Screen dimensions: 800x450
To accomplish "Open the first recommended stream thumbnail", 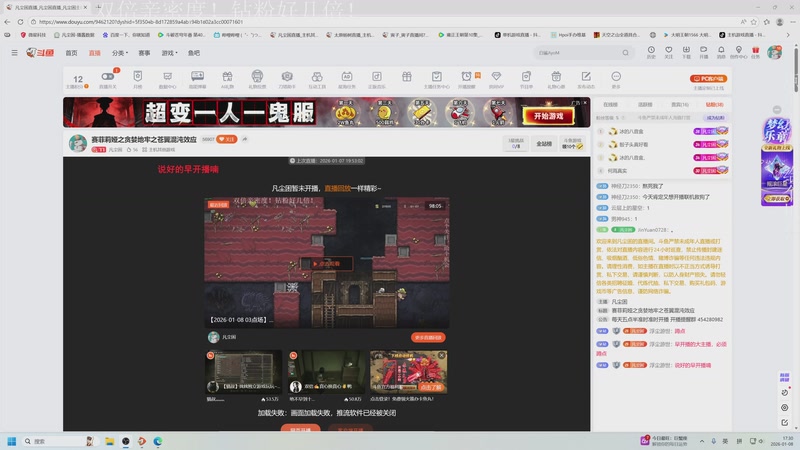I will (243, 371).
